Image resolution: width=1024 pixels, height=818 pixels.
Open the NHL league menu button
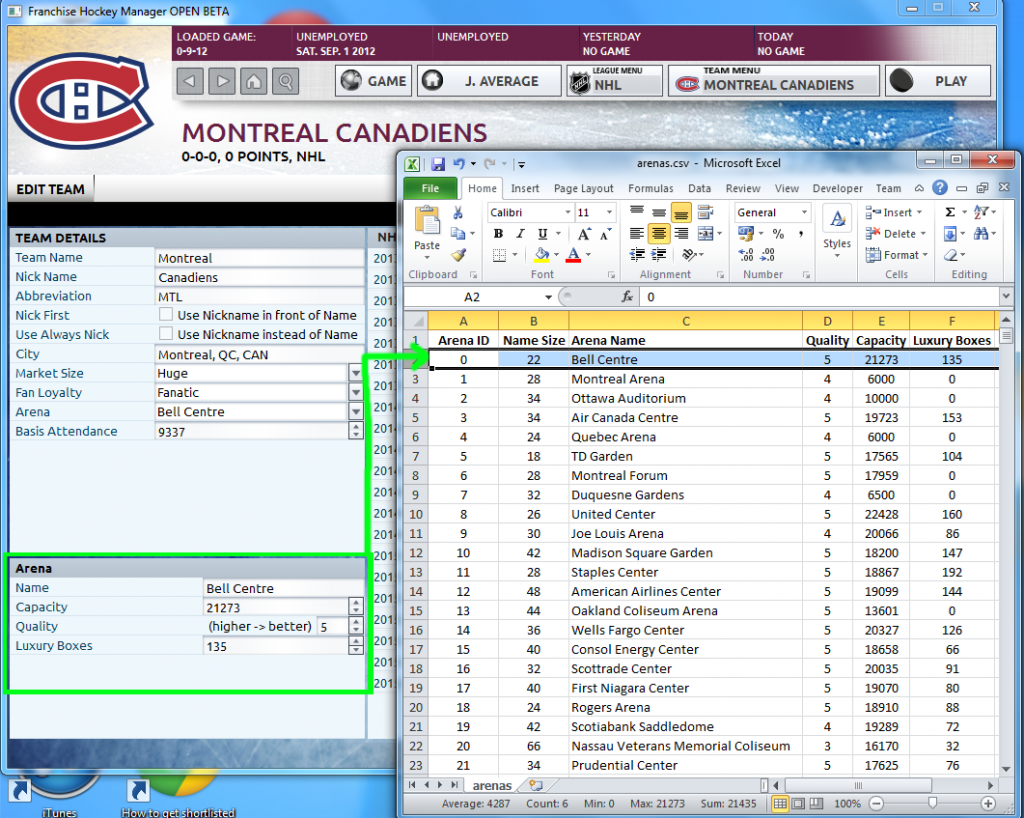point(615,81)
